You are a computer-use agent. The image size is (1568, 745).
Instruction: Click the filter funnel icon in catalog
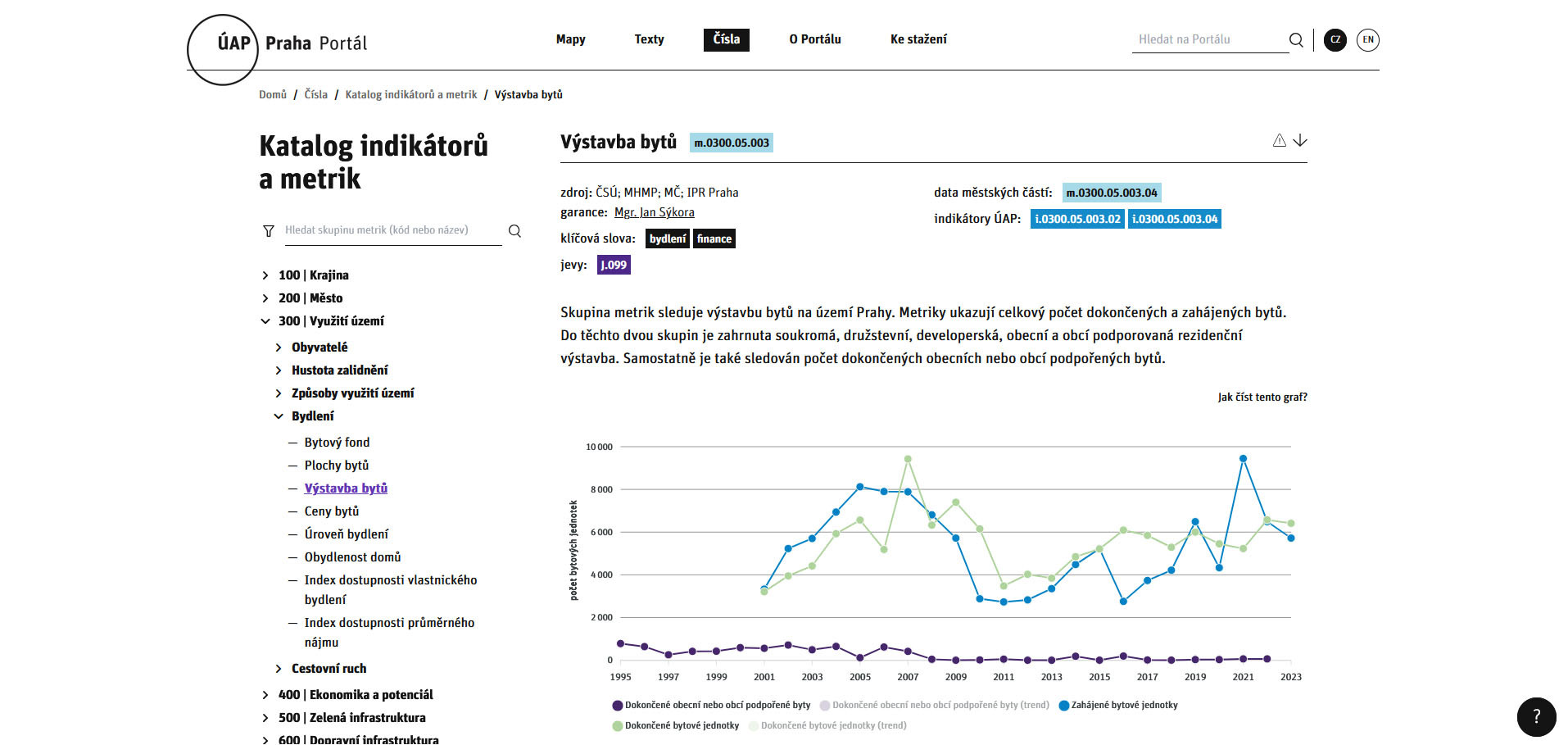[x=269, y=231]
